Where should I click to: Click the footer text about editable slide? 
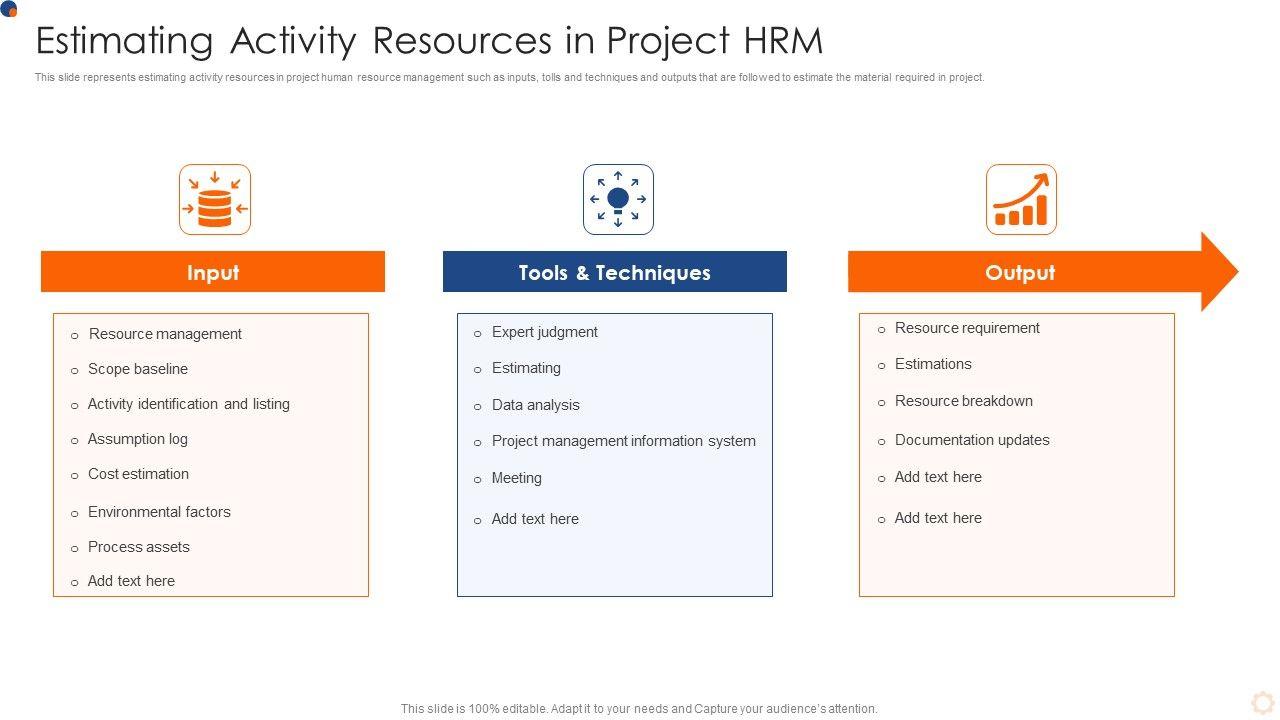click(x=639, y=709)
